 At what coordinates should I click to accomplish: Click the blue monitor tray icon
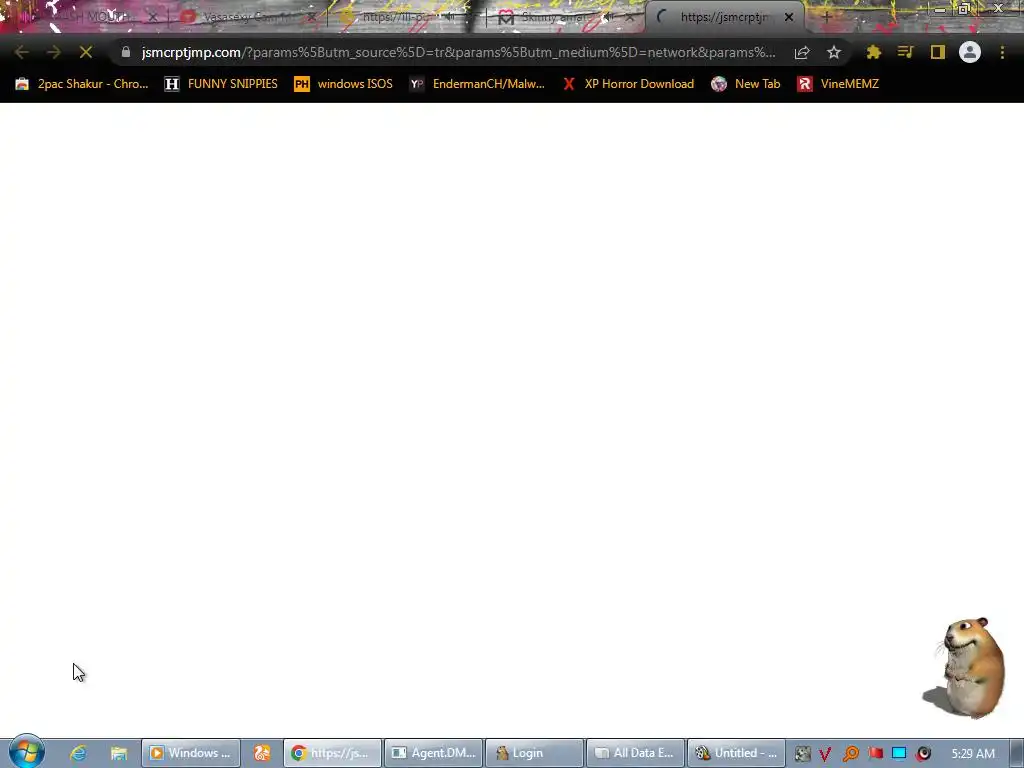899,754
